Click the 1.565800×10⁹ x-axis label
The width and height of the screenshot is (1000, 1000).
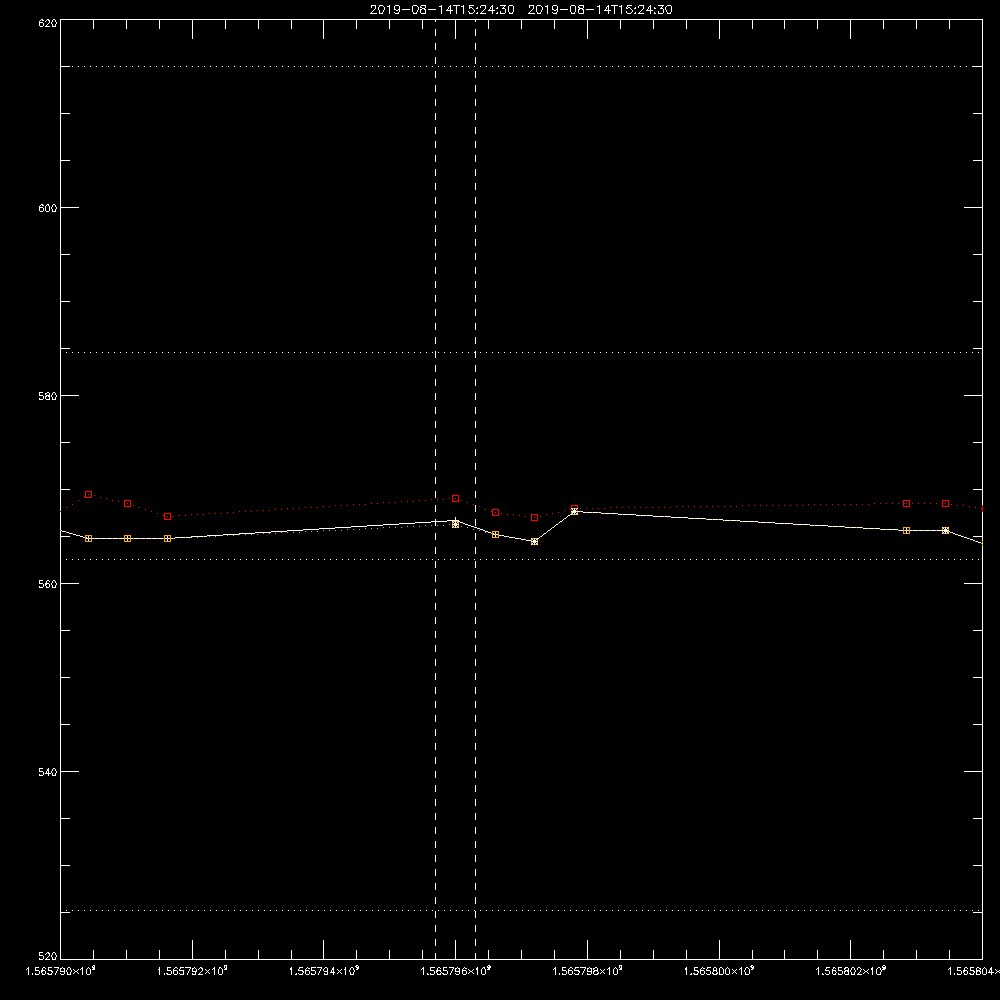coord(719,971)
